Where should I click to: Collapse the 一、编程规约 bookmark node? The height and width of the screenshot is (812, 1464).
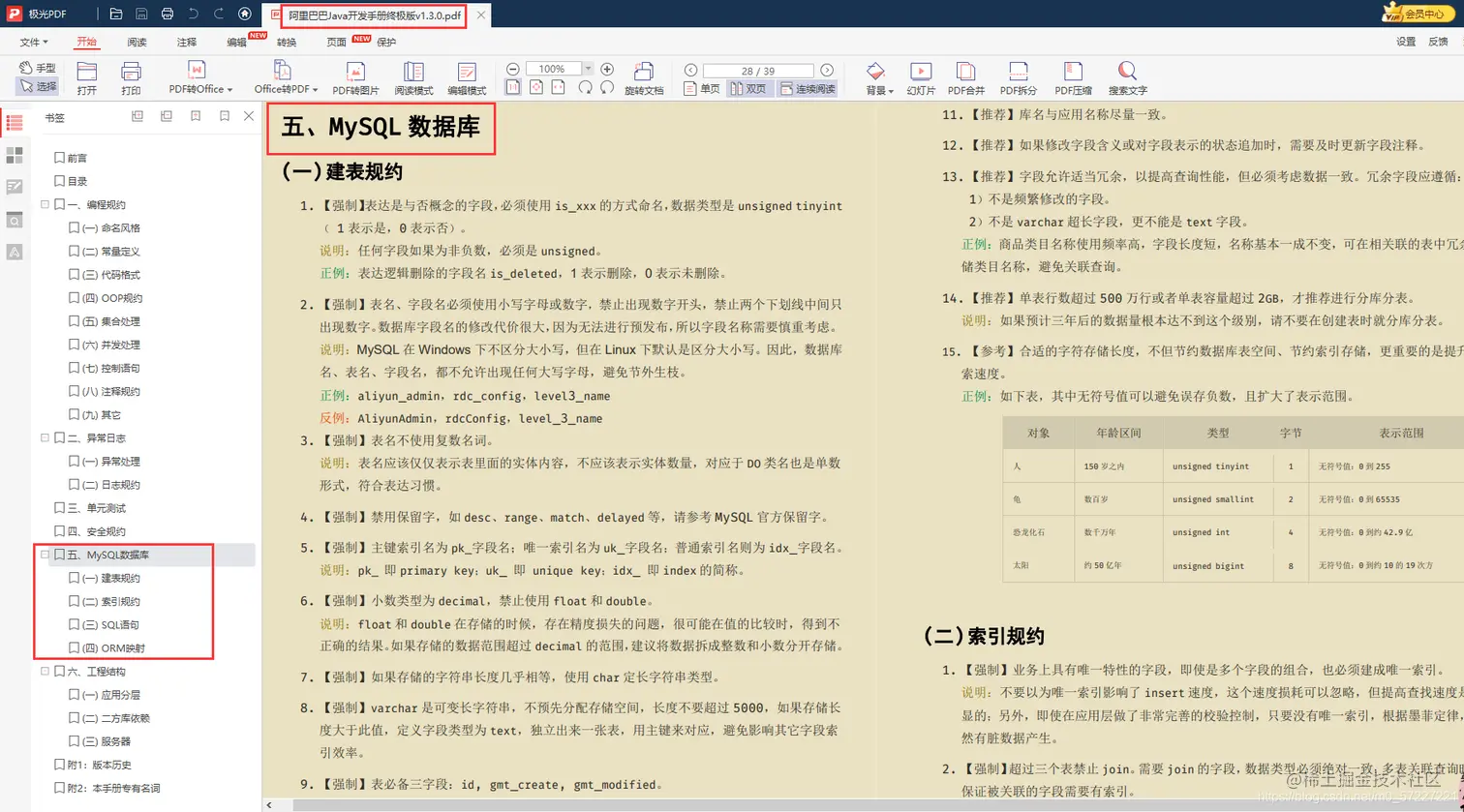point(45,205)
